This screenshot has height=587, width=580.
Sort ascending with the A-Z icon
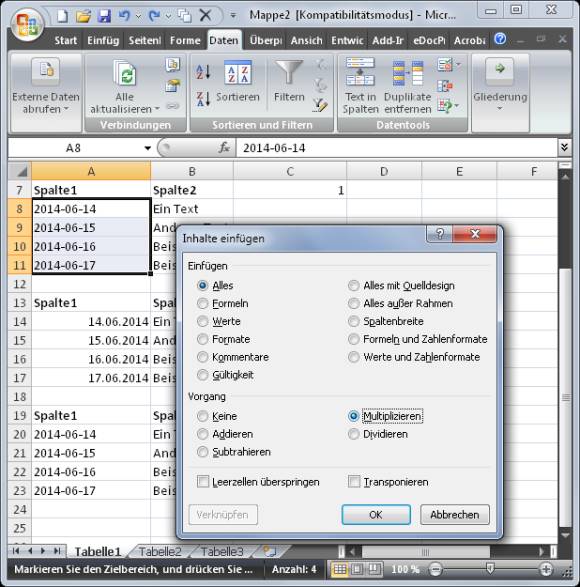(x=203, y=72)
